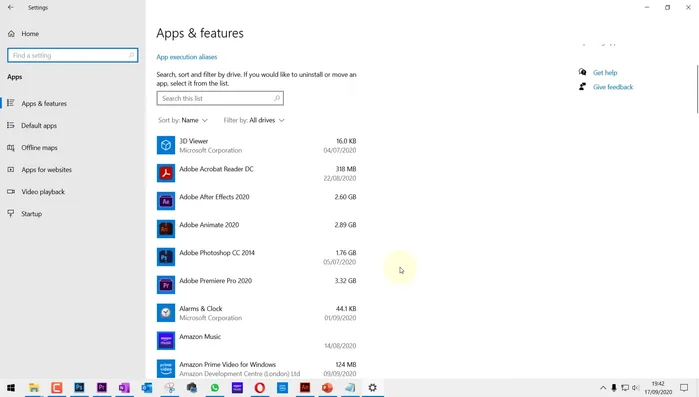699x397 pixels.
Task: Click the tray microphone icon
Action: point(614,388)
